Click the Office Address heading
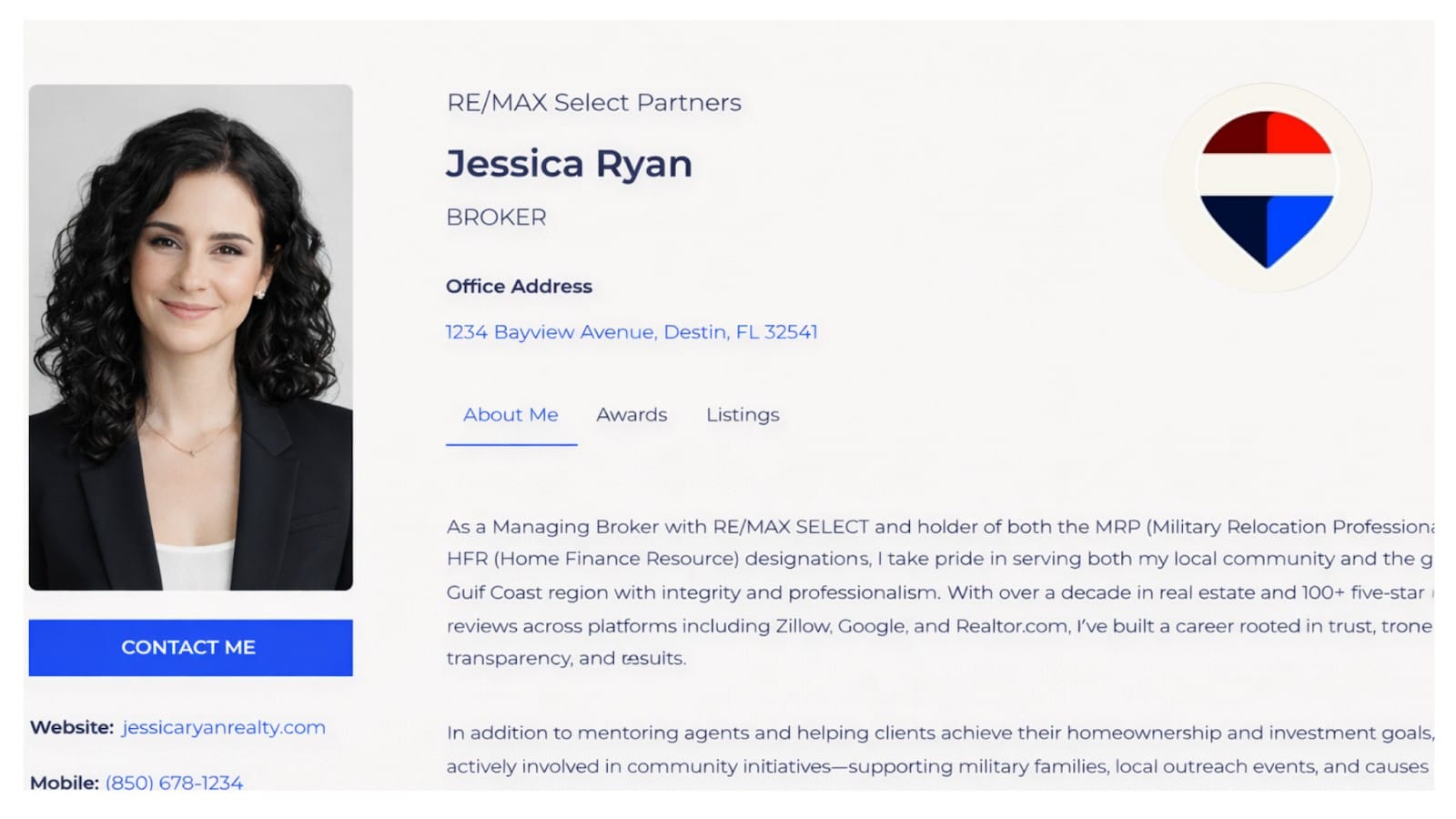The height and width of the screenshot is (819, 1456). click(519, 287)
